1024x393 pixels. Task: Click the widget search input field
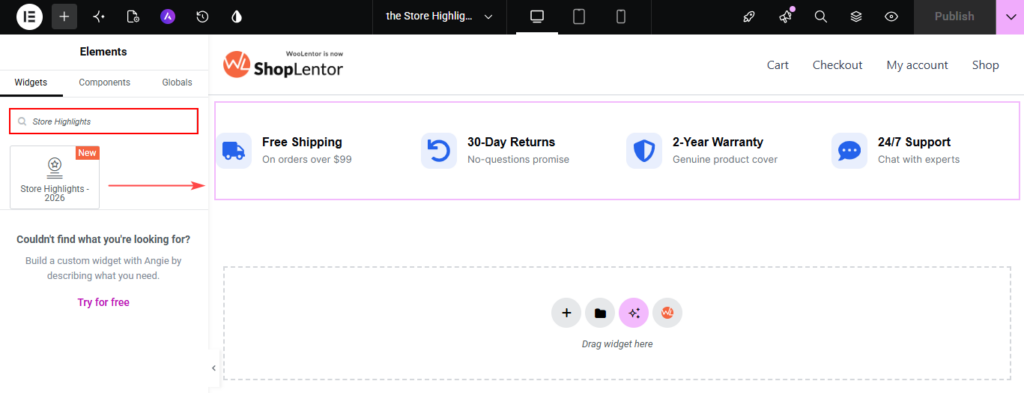[x=104, y=121]
